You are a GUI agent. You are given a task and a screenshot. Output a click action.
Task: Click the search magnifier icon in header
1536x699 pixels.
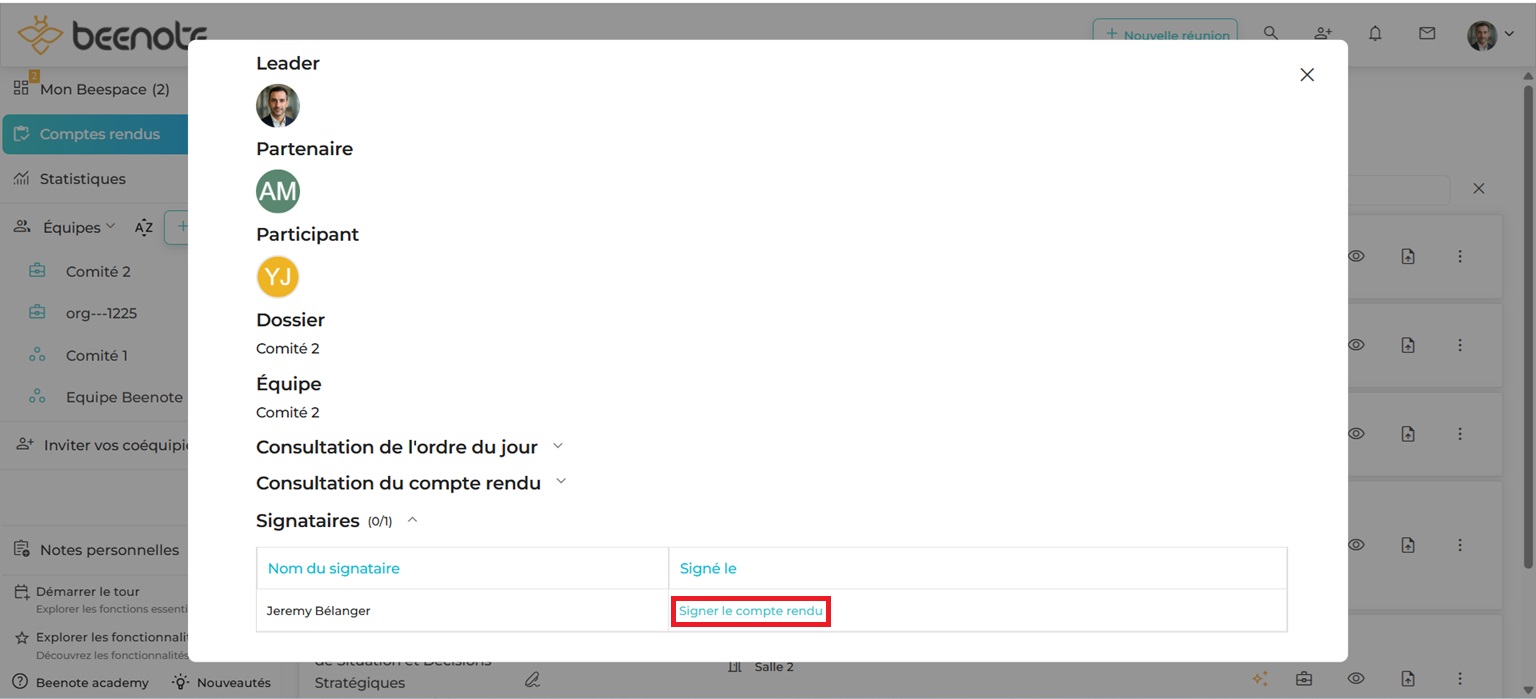click(1271, 33)
